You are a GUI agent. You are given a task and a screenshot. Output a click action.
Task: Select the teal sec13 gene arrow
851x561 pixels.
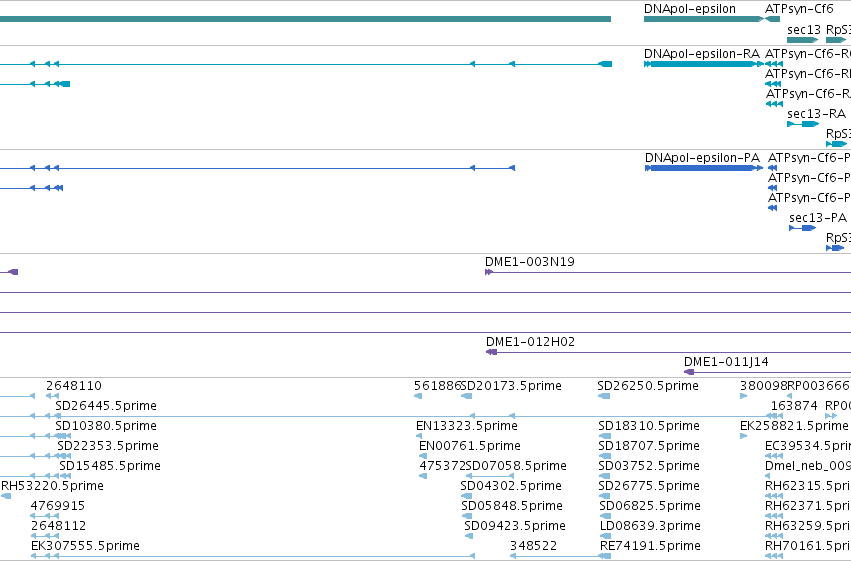pyautogui.click(x=803, y=40)
